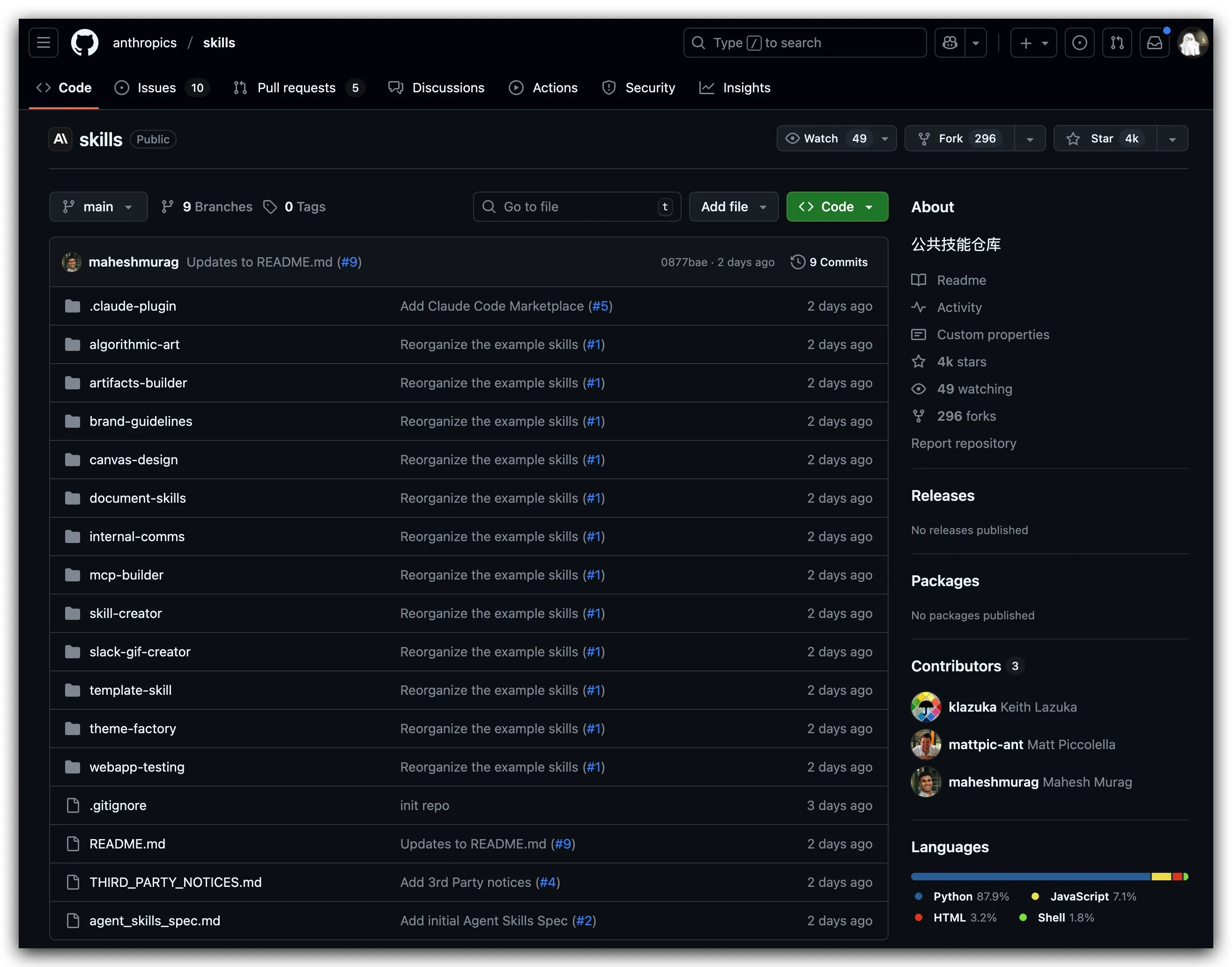The height and width of the screenshot is (967, 1232).
Task: Open the global pull requests icon
Action: point(1117,43)
